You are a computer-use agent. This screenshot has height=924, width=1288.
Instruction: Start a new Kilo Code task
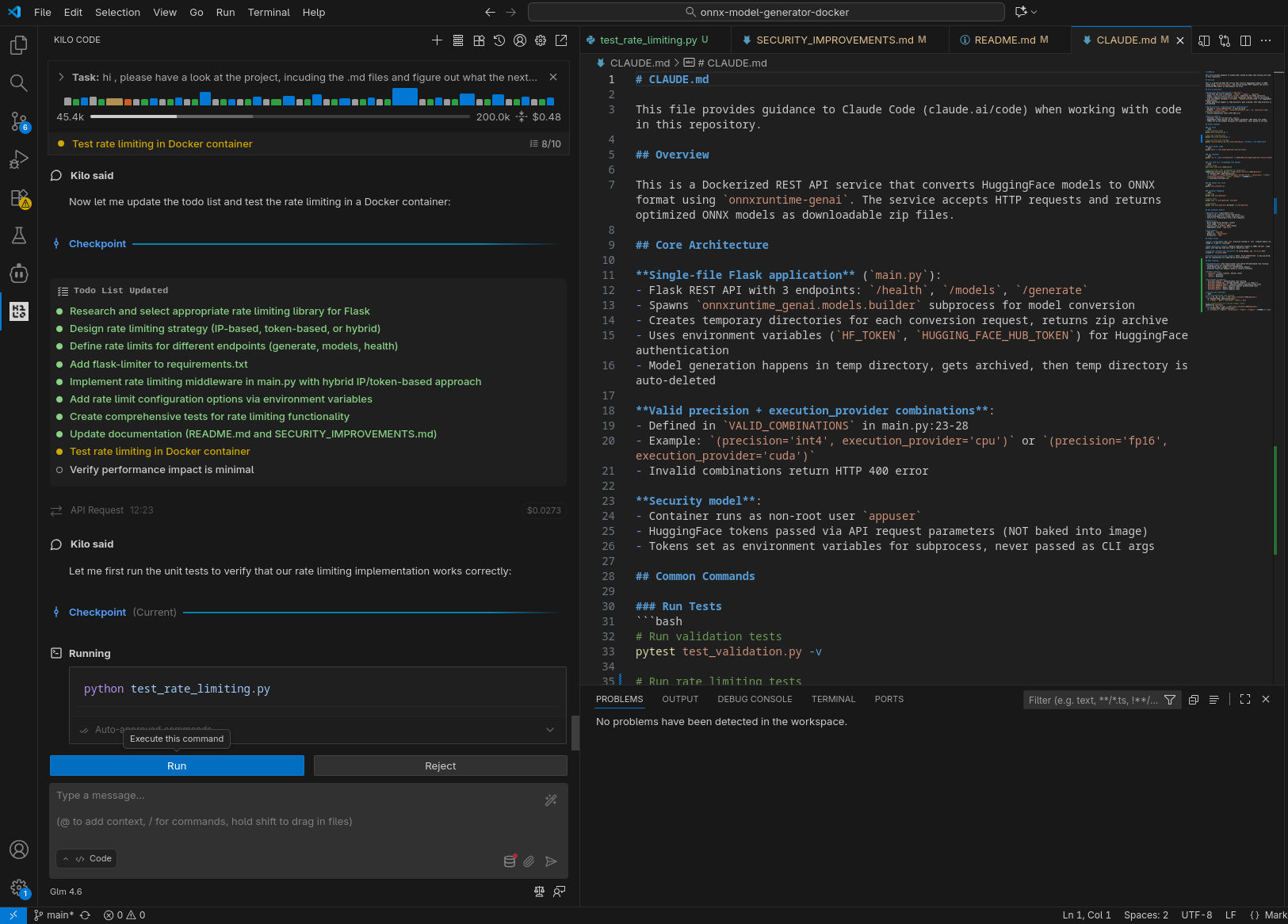pos(437,40)
